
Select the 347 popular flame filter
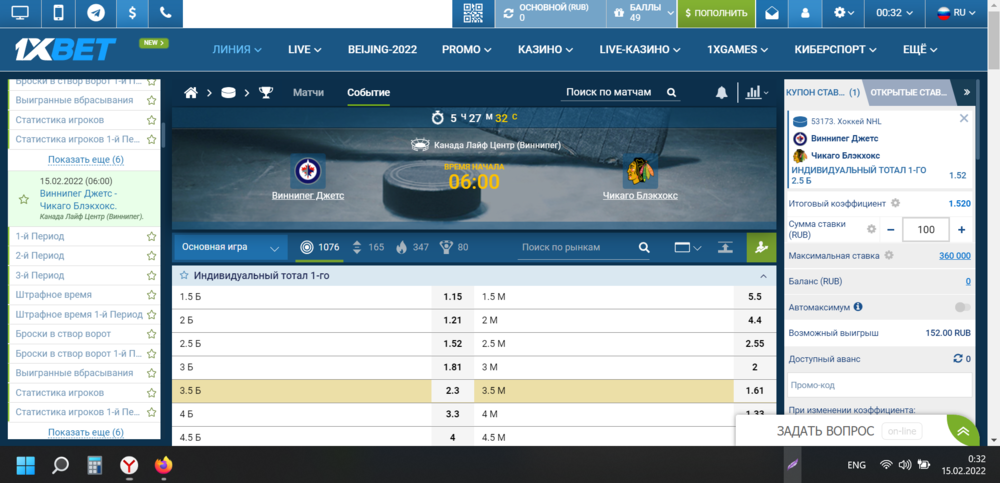412,247
